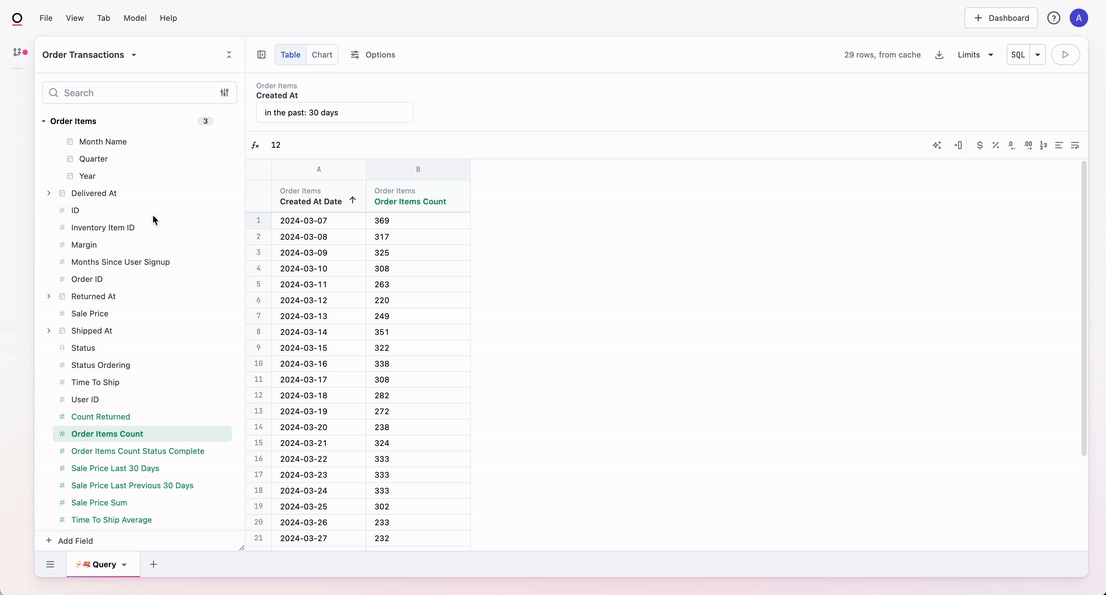The height and width of the screenshot is (595, 1106).
Task: Toggle the sidebar panel layout icon
Action: coord(262,54)
